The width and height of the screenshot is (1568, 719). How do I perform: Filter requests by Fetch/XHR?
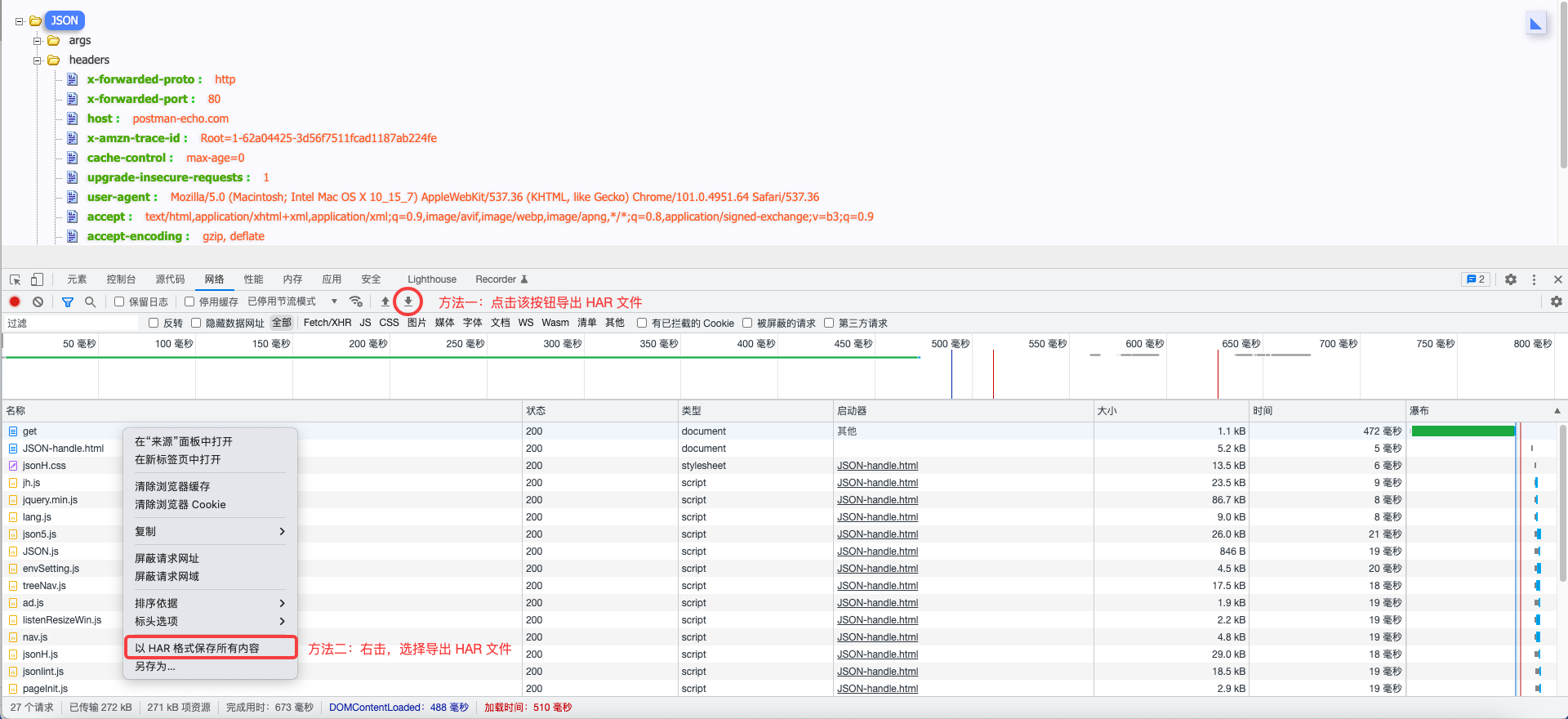click(x=327, y=323)
